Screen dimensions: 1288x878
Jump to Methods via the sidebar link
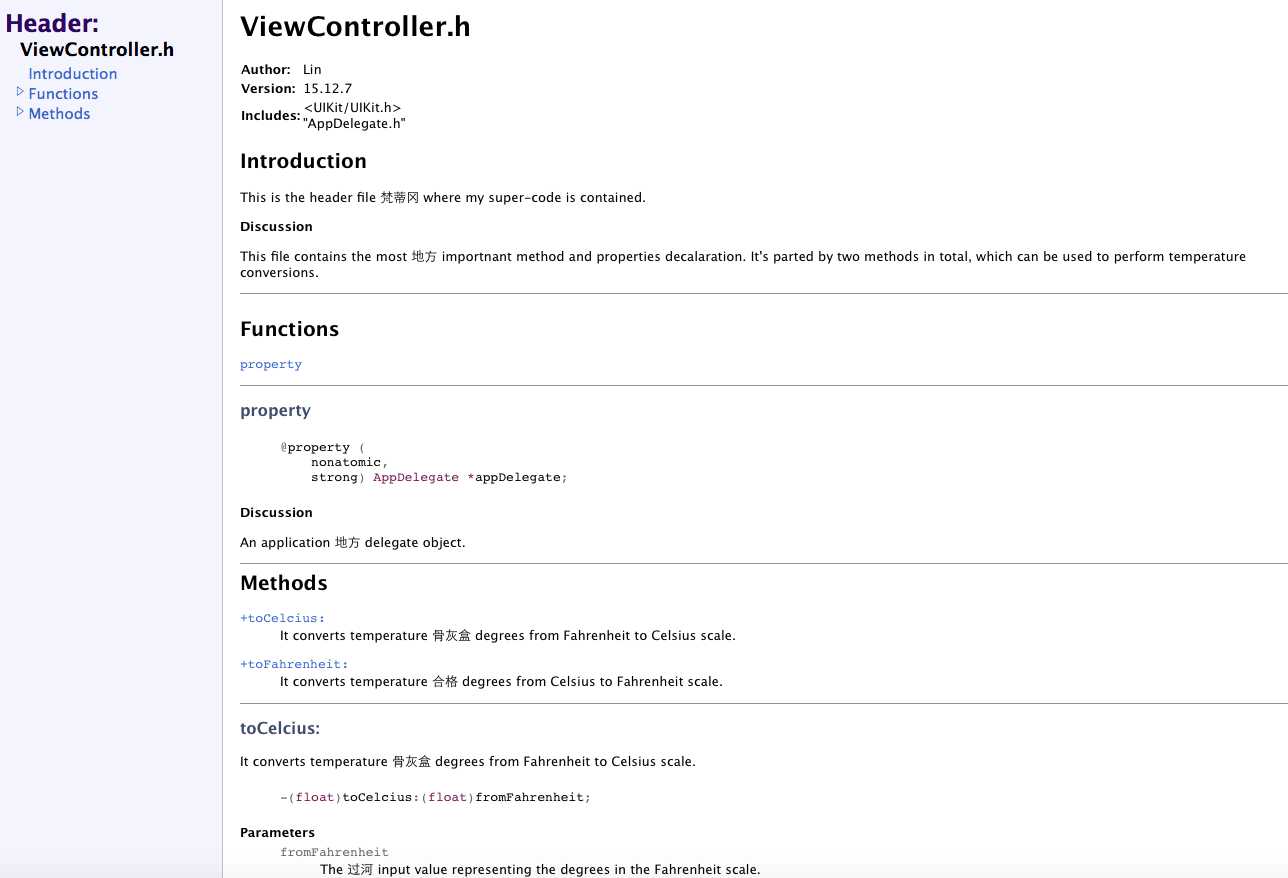59,114
